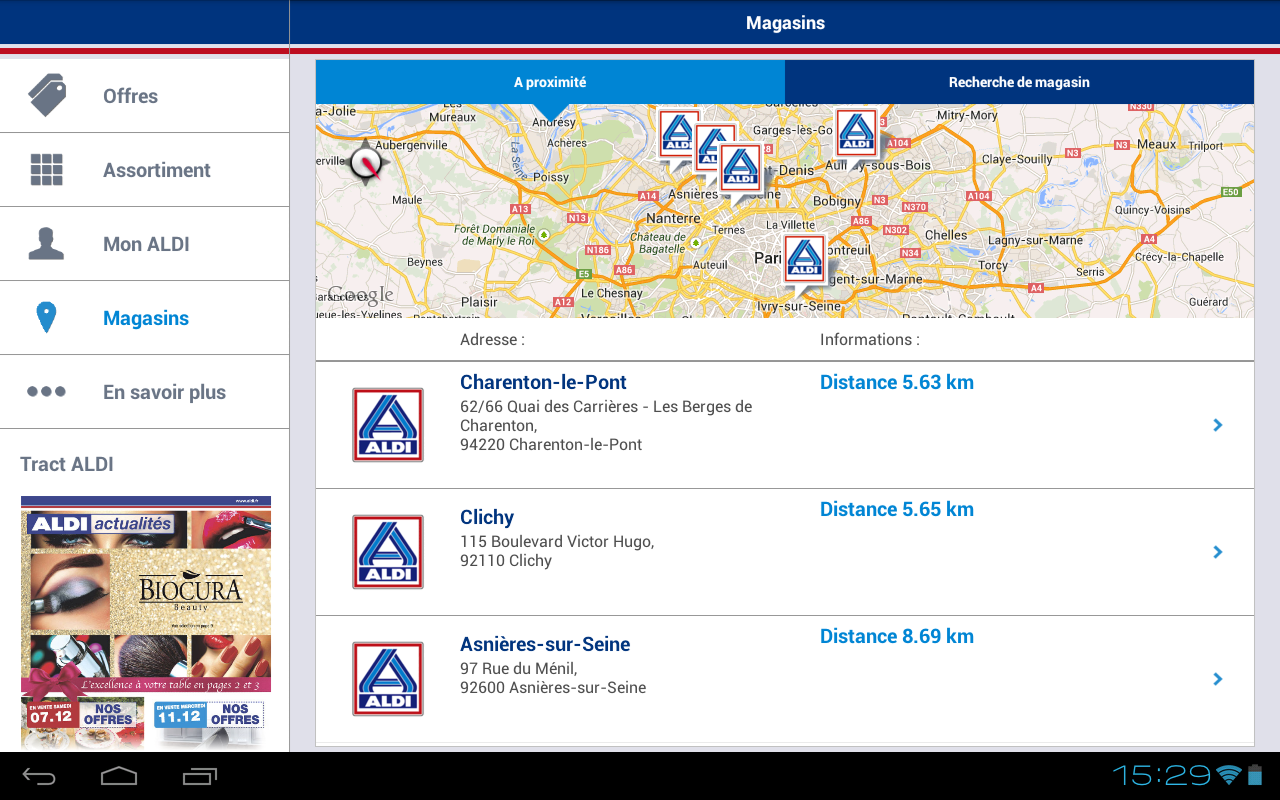This screenshot has height=800, width=1280.
Task: Open the Tract ALDI catalog thumbnail
Action: tap(145, 620)
